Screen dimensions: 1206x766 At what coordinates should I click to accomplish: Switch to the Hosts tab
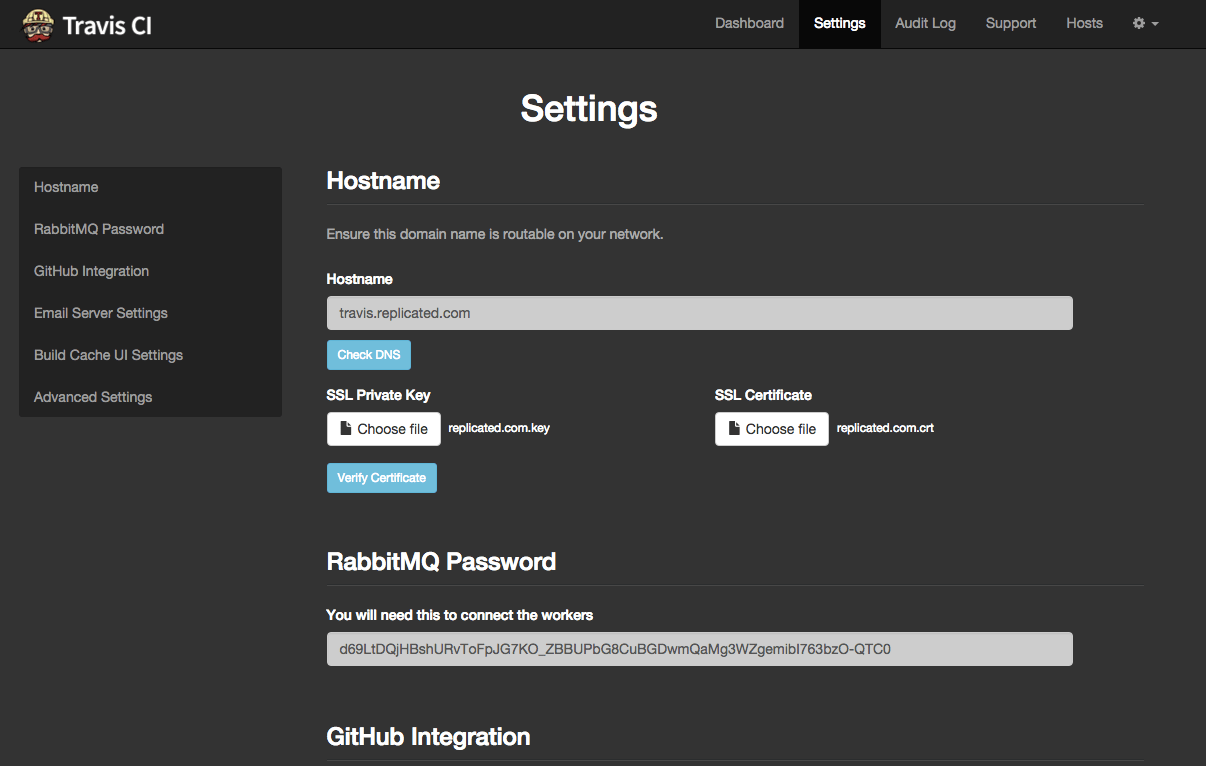tap(1084, 23)
